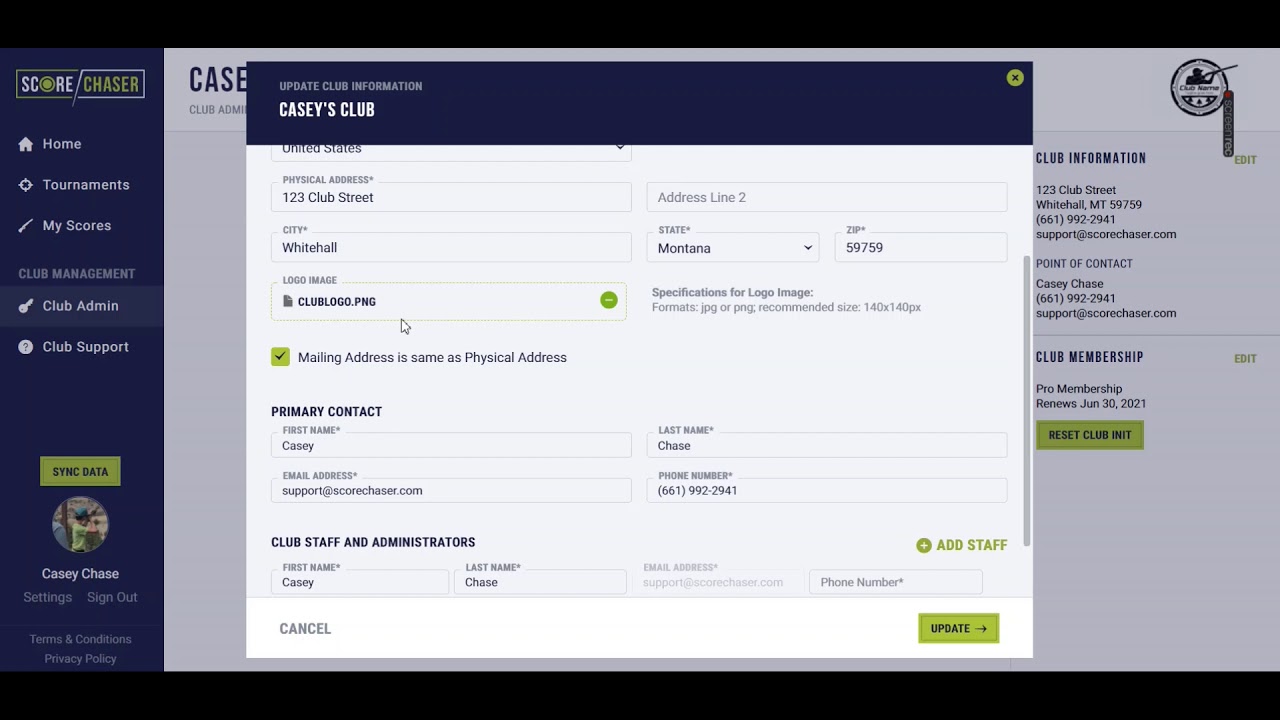The height and width of the screenshot is (720, 1280).
Task: Open Club Support in the sidebar menu
Action: point(86,347)
